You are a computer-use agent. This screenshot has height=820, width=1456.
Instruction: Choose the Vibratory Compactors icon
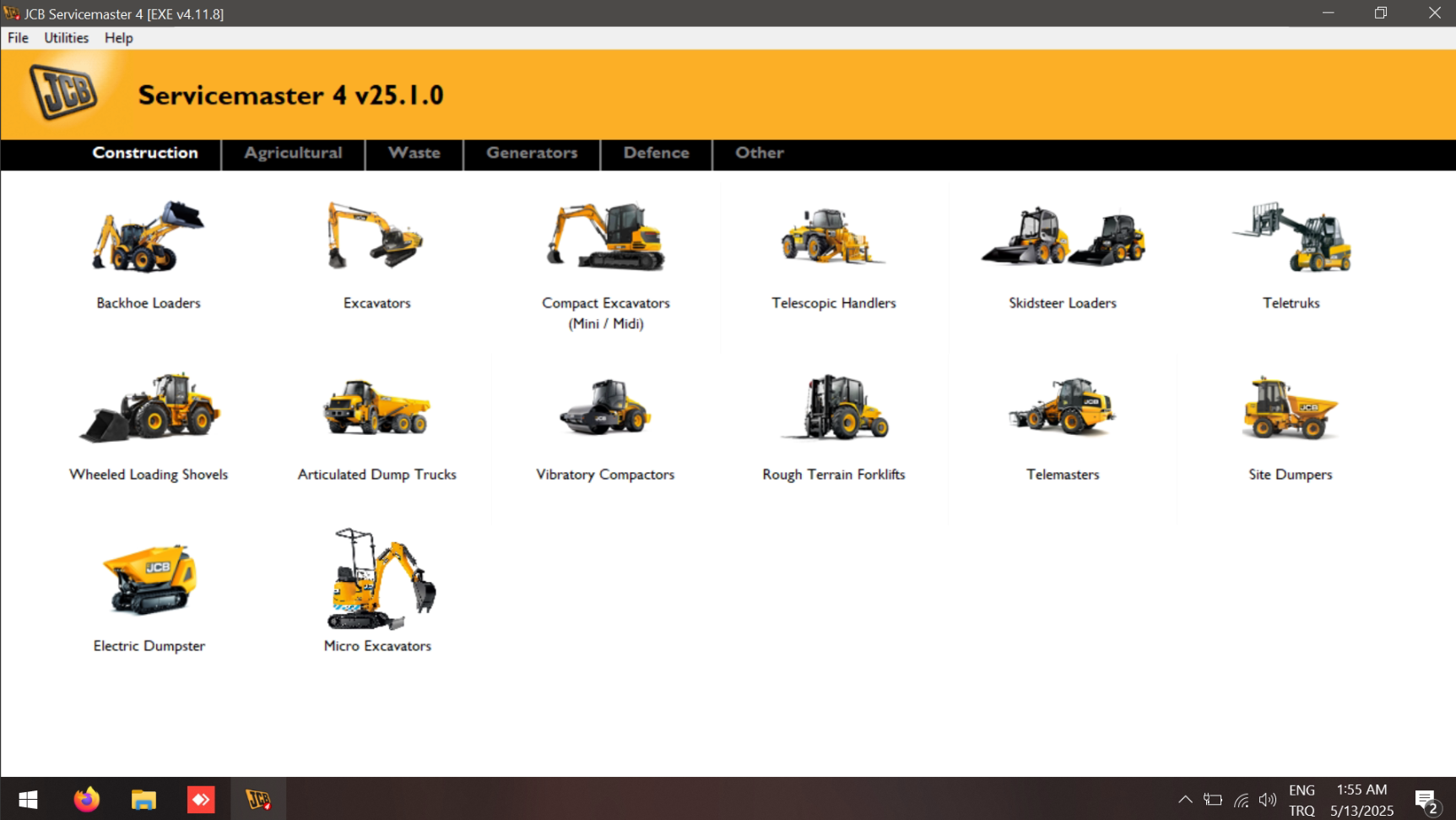(605, 410)
